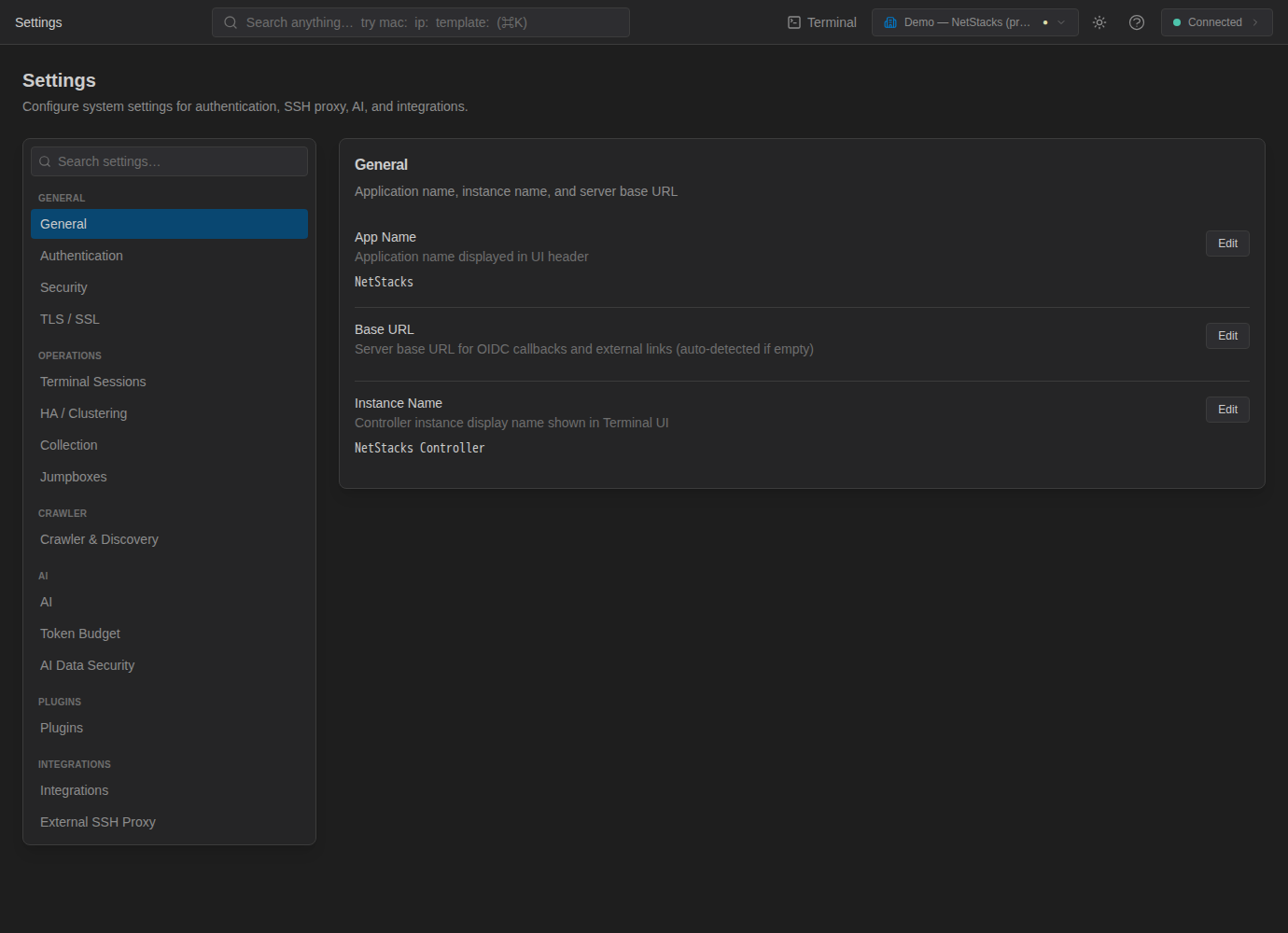Select HA / Clustering section
The width and height of the screenshot is (1288, 933).
pyautogui.click(x=169, y=413)
